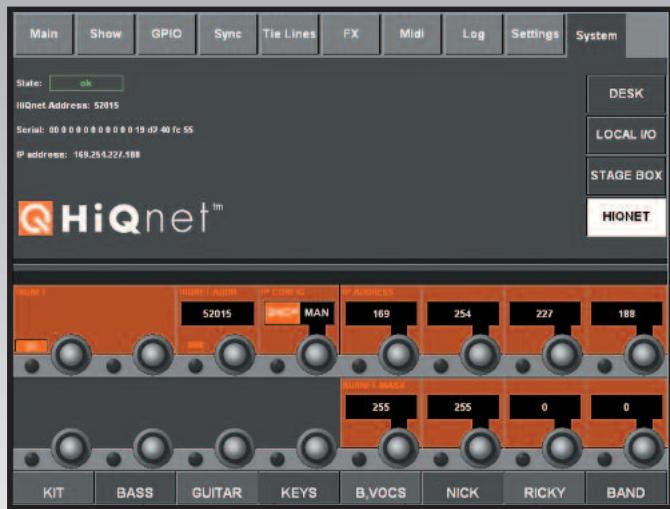Image resolution: width=670 pixels, height=509 pixels.
Task: Select MAN in IP Config
Action: [317, 313]
